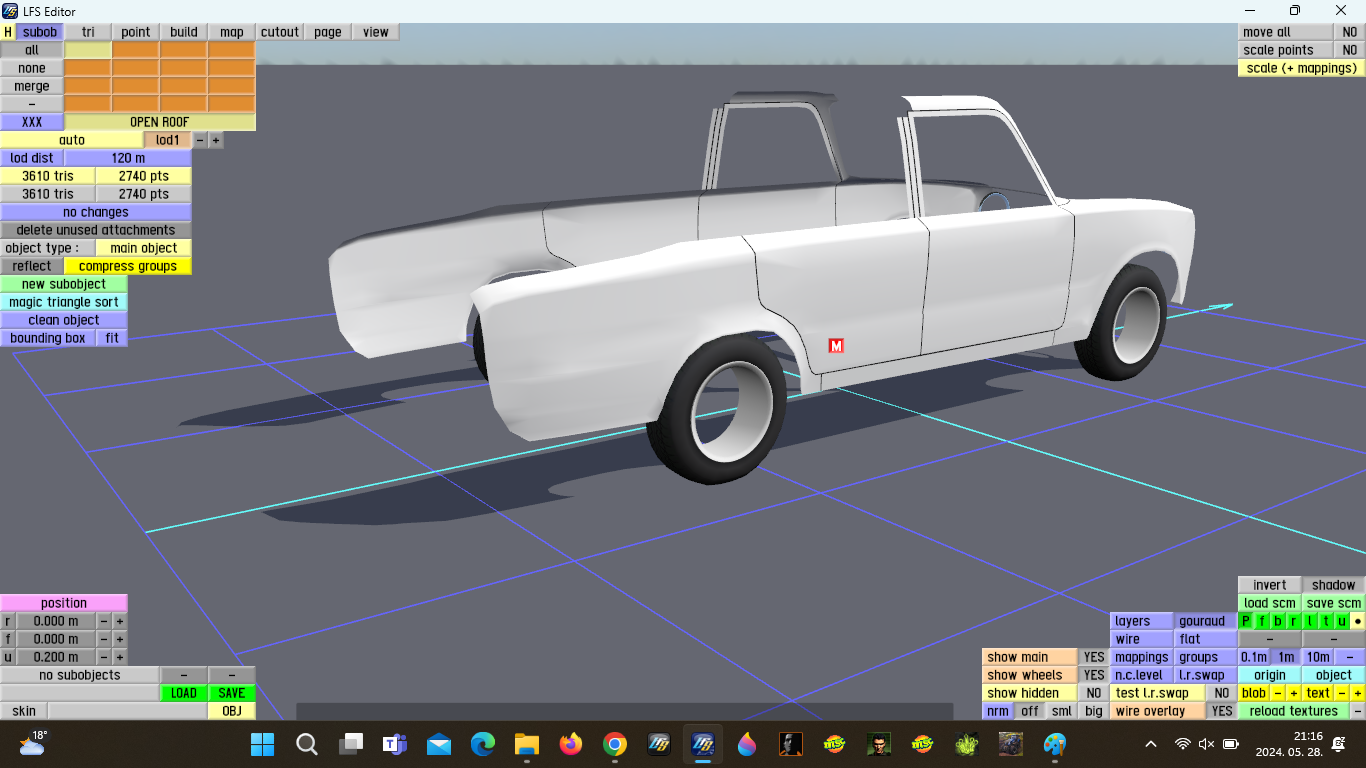Switch to the cutout mode tab
This screenshot has height=768, width=1366.
tap(280, 32)
